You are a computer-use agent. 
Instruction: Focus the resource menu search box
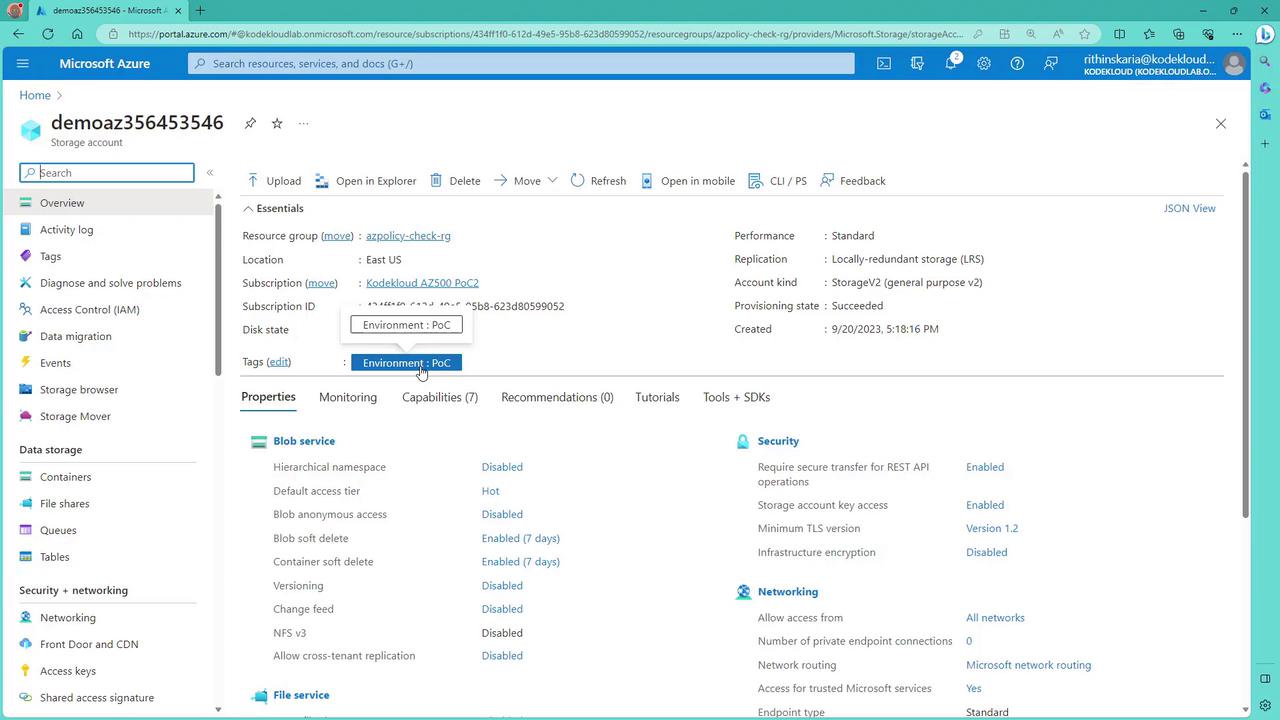107,173
